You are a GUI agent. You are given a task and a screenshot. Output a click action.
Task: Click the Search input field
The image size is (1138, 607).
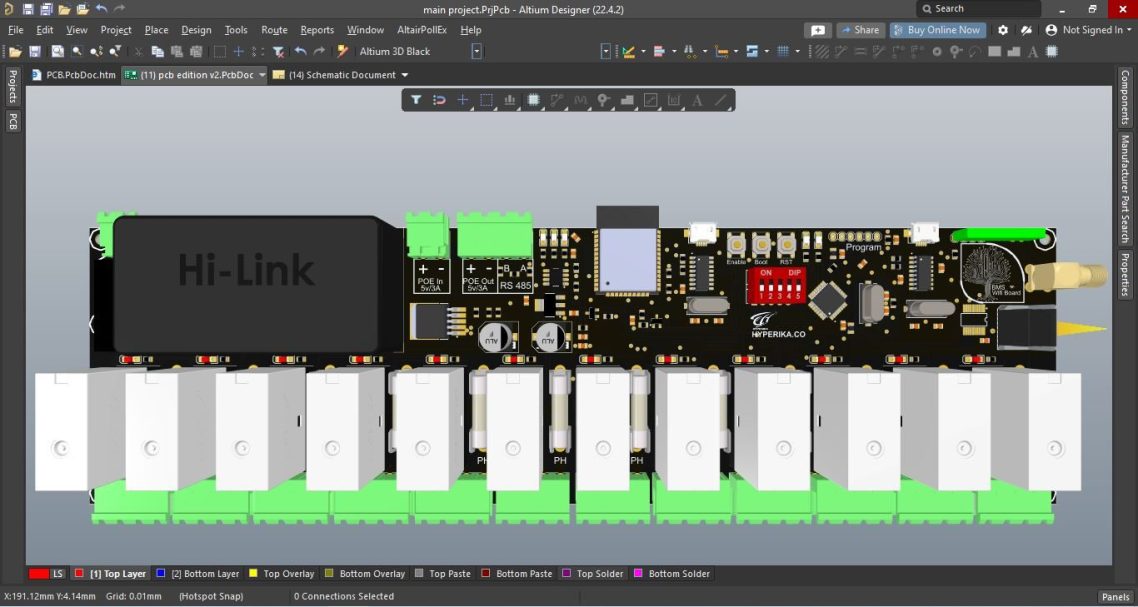click(x=978, y=9)
